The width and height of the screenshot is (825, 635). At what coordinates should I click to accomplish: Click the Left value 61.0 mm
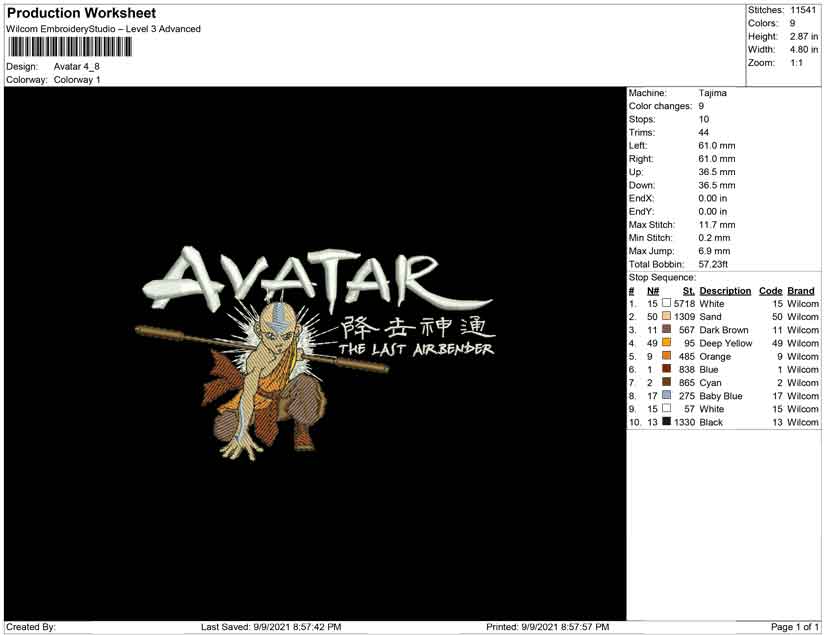pos(717,146)
